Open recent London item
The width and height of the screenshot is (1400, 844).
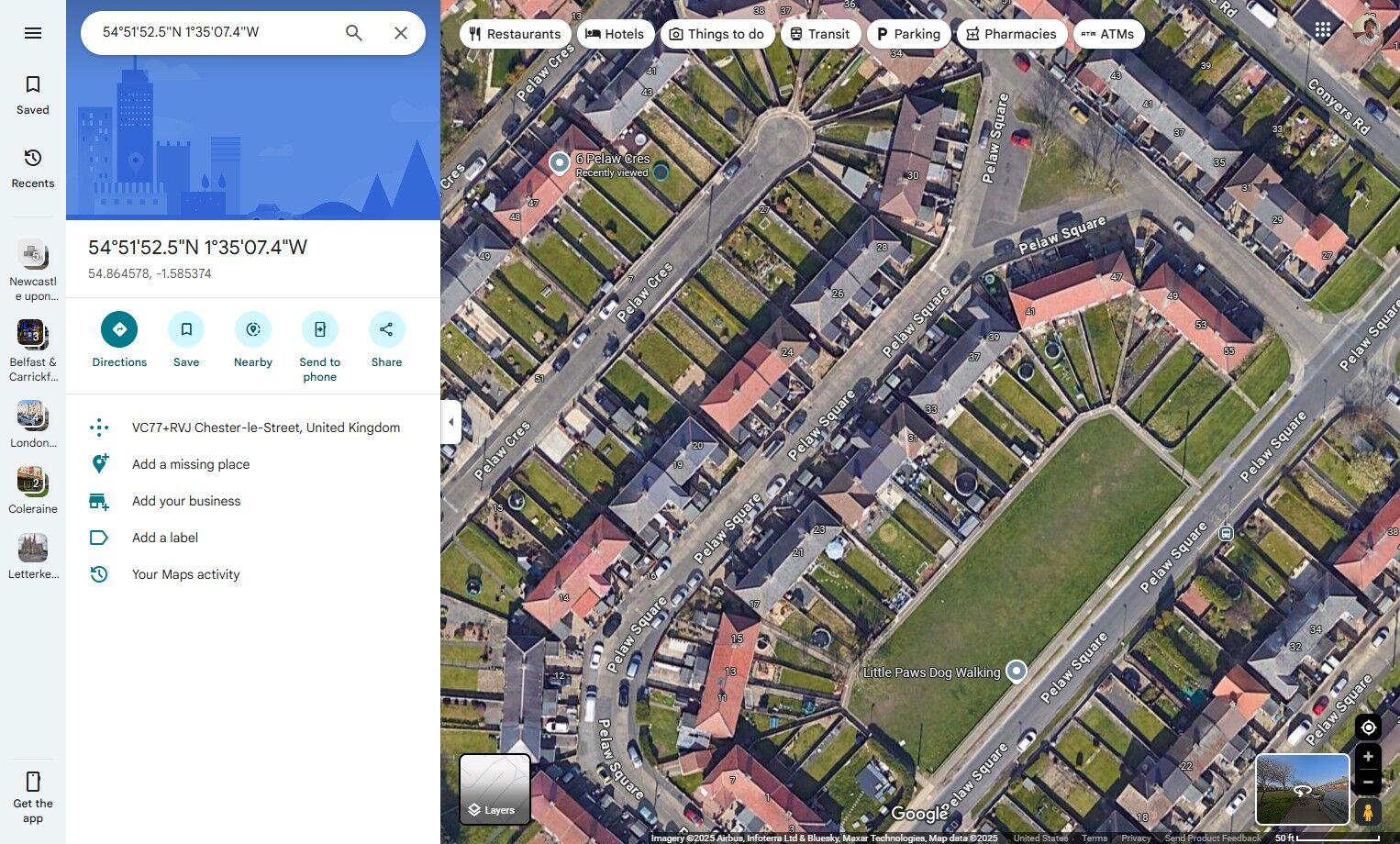33,424
